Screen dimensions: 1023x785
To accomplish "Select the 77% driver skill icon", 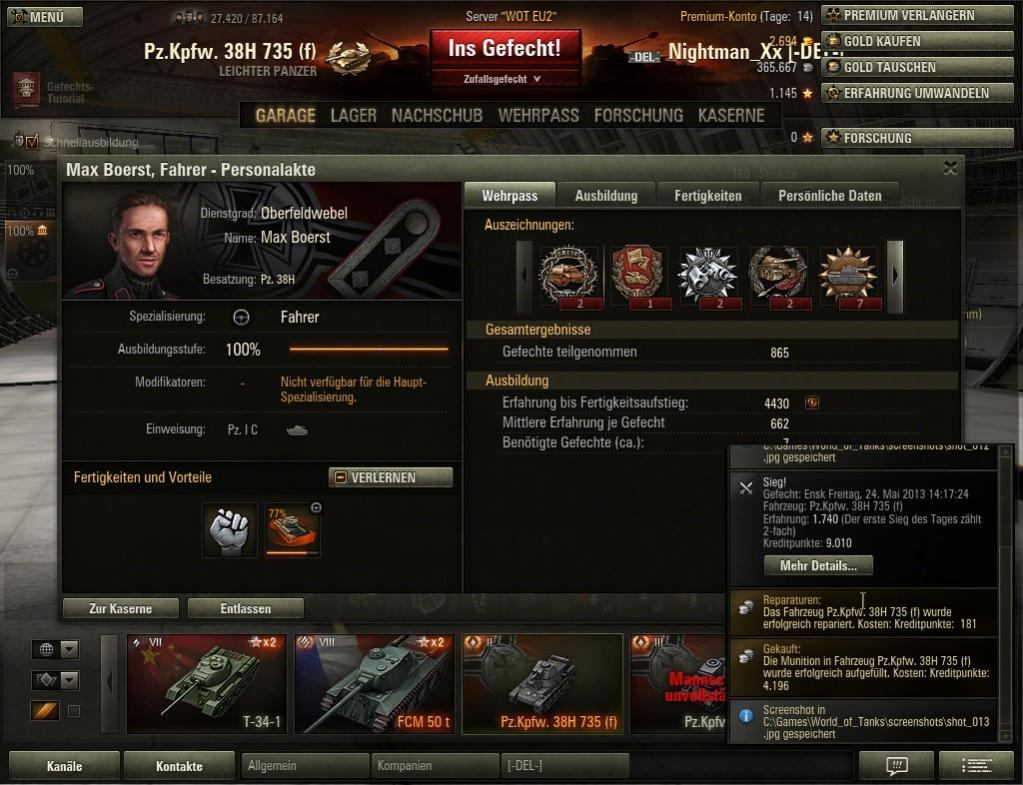I will pos(292,529).
